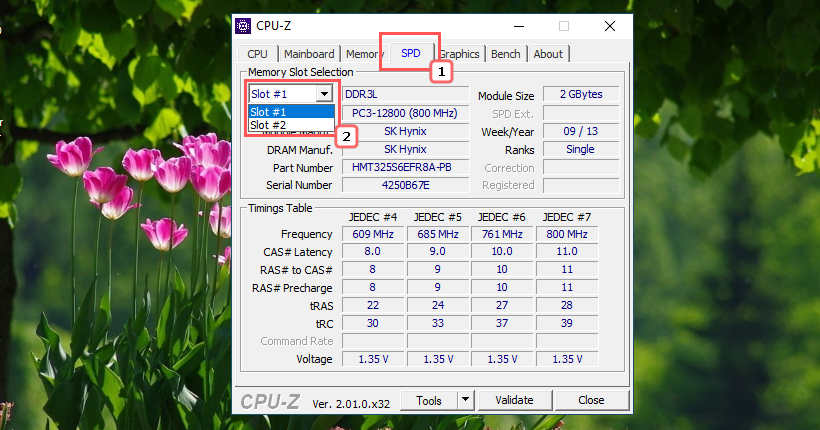The height and width of the screenshot is (430, 820).
Task: Expand the Tools dropdown arrow
Action: pos(465,400)
